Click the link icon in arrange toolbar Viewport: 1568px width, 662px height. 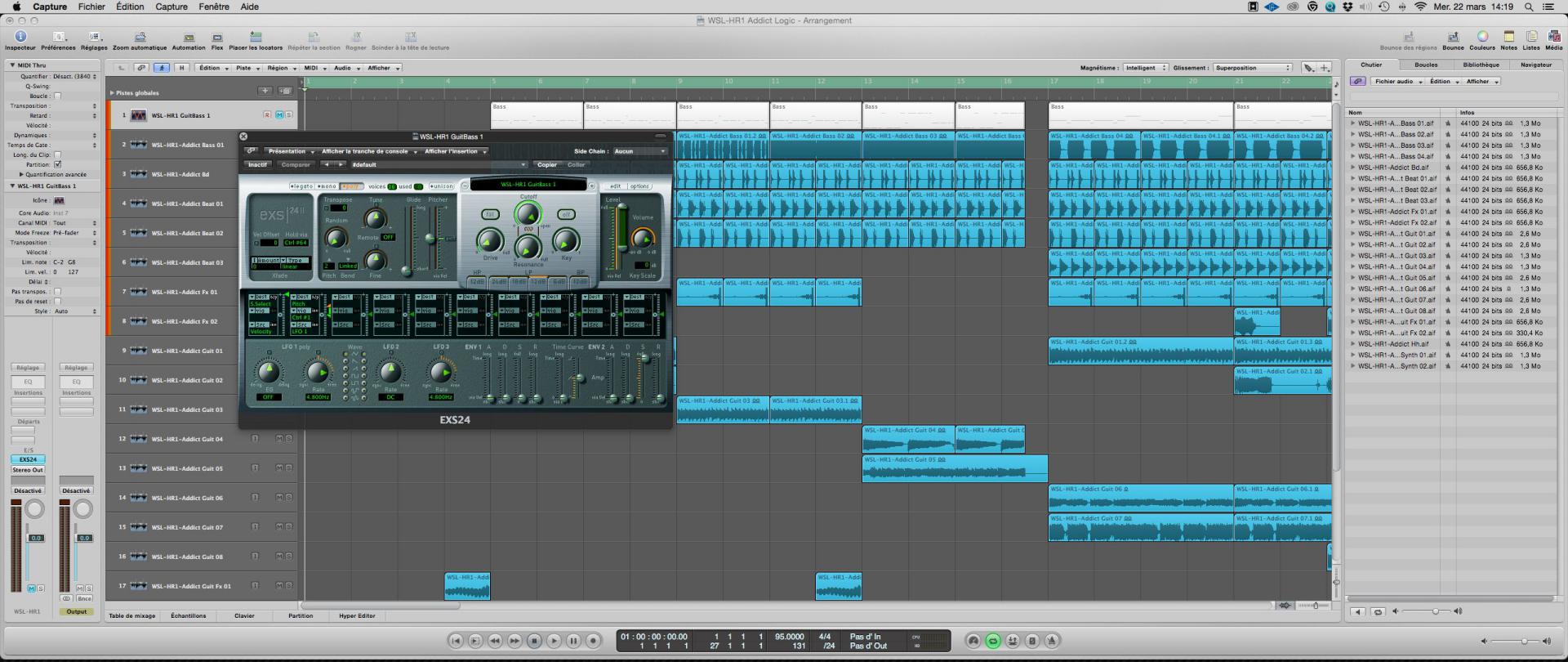tap(141, 68)
